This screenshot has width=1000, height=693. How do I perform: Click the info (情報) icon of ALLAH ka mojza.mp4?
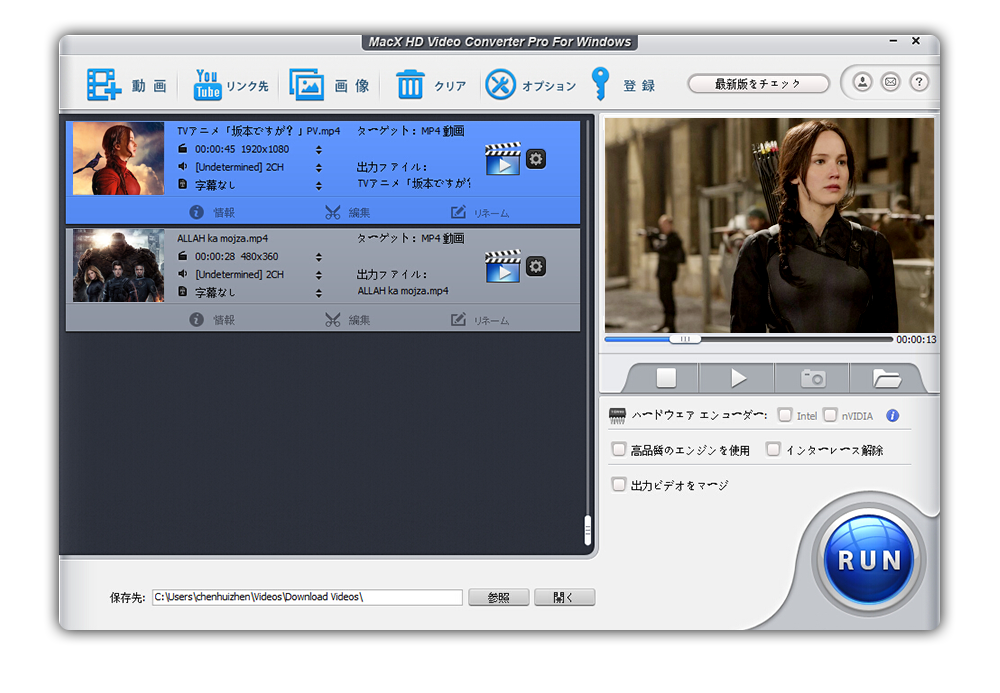196,319
